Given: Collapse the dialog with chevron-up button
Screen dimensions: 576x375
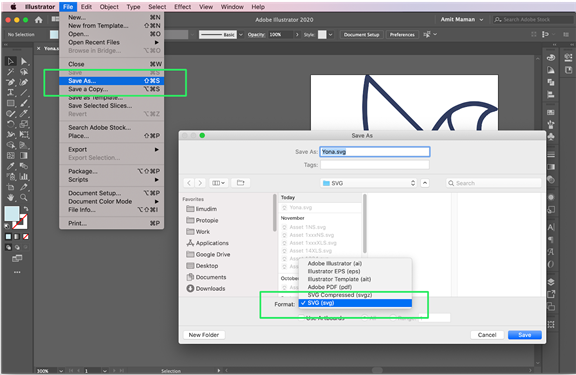Looking at the screenshot, I should pyautogui.click(x=425, y=183).
